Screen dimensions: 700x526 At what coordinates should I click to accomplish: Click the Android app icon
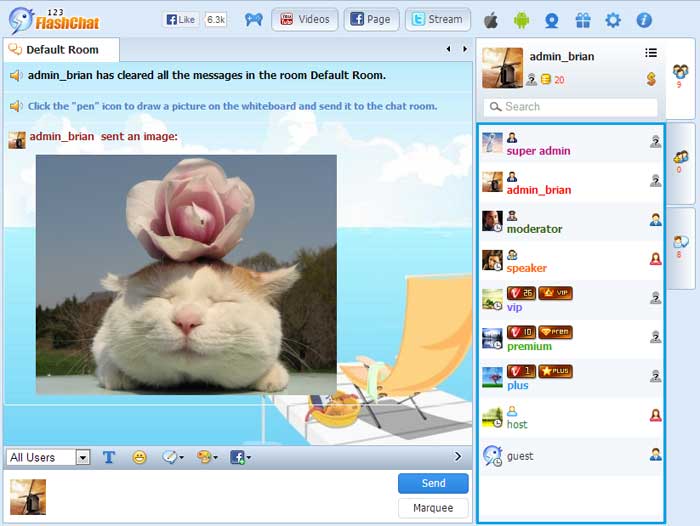(521, 20)
